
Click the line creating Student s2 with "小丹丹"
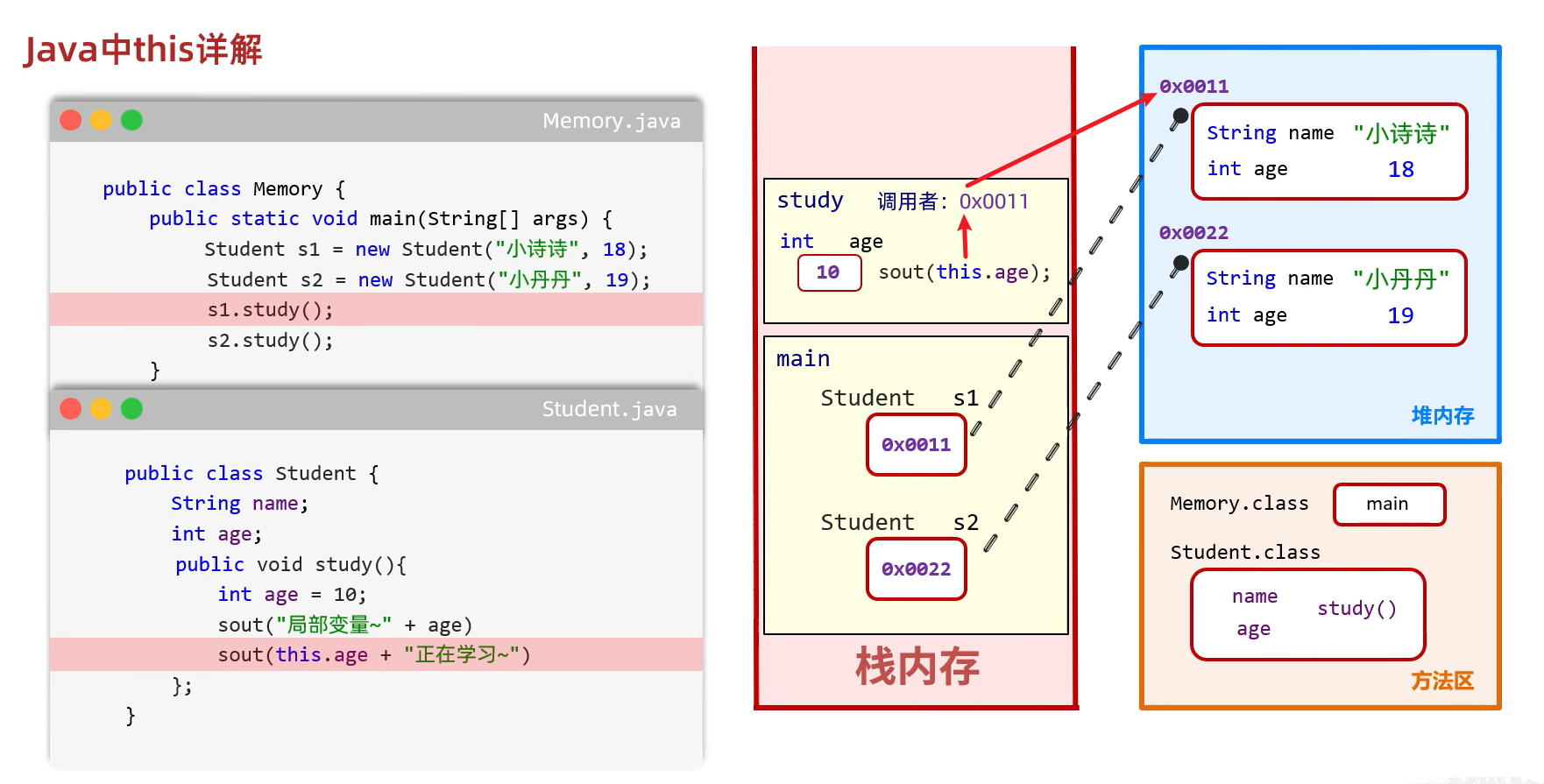[428, 280]
